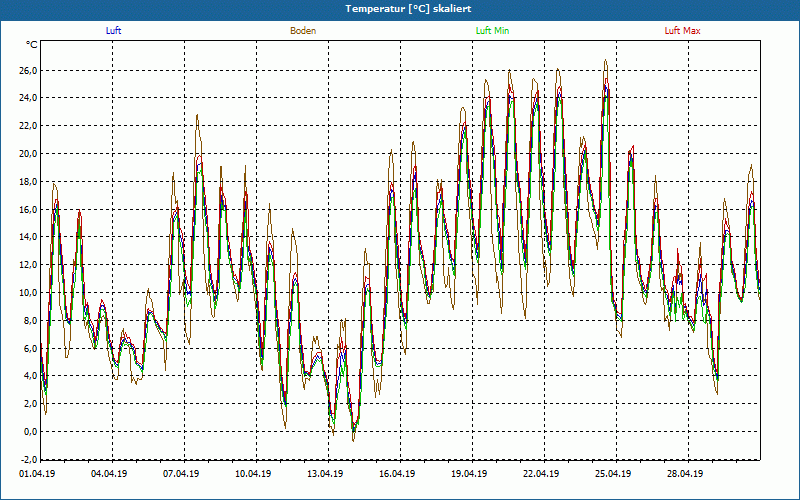Click the green Luft Min legend label

tap(492, 31)
